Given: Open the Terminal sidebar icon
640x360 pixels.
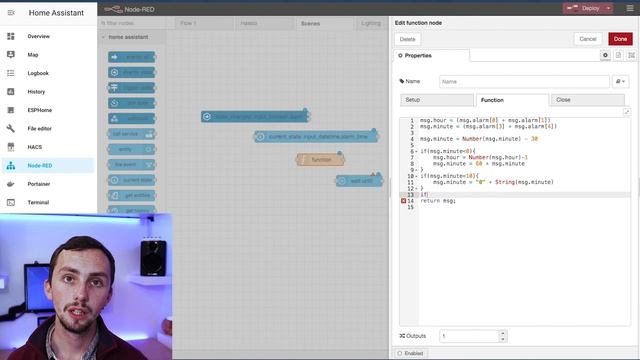Looking at the screenshot, I should pyautogui.click(x=11, y=202).
